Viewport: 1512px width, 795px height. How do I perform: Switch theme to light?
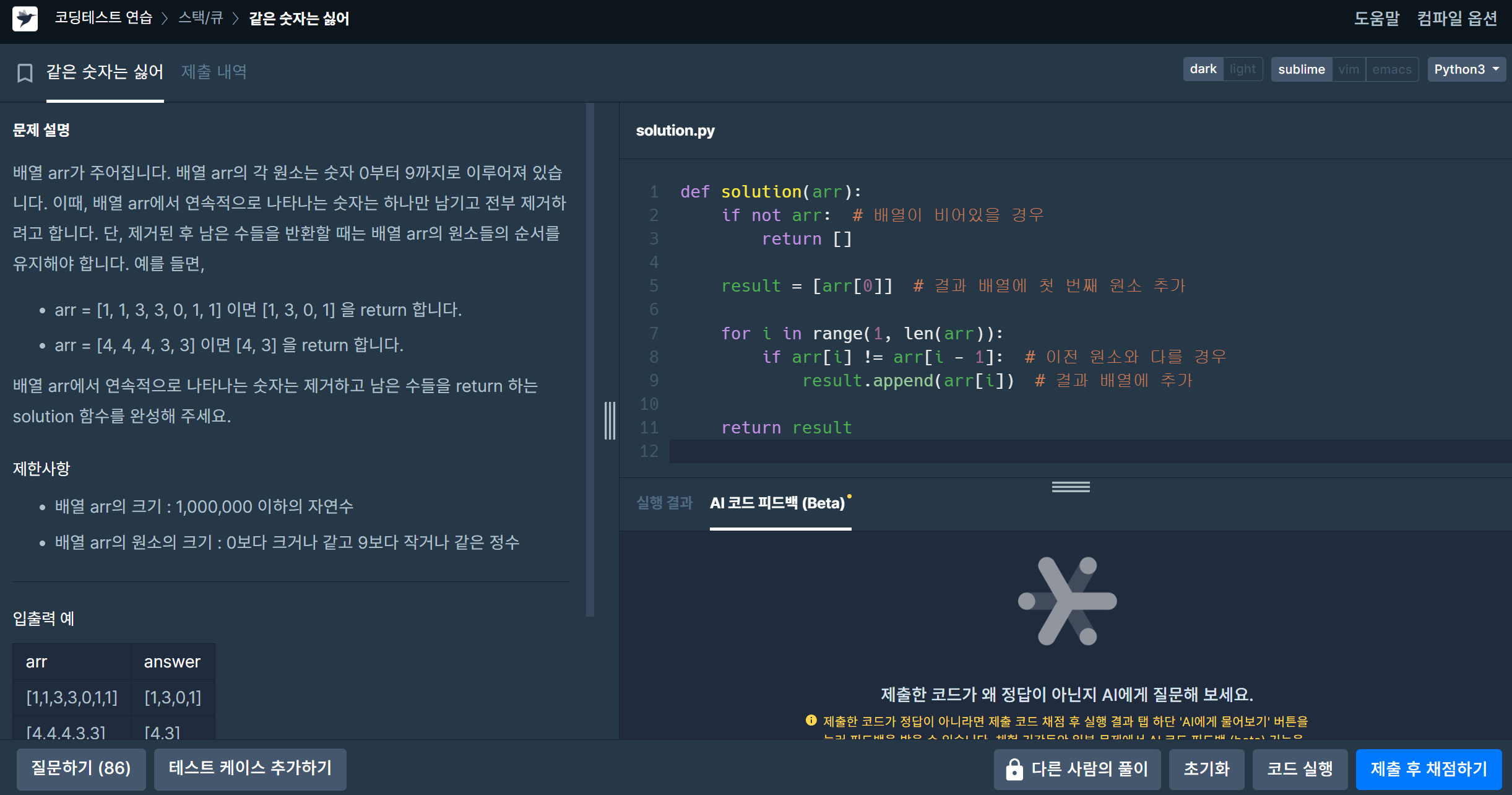click(1242, 69)
